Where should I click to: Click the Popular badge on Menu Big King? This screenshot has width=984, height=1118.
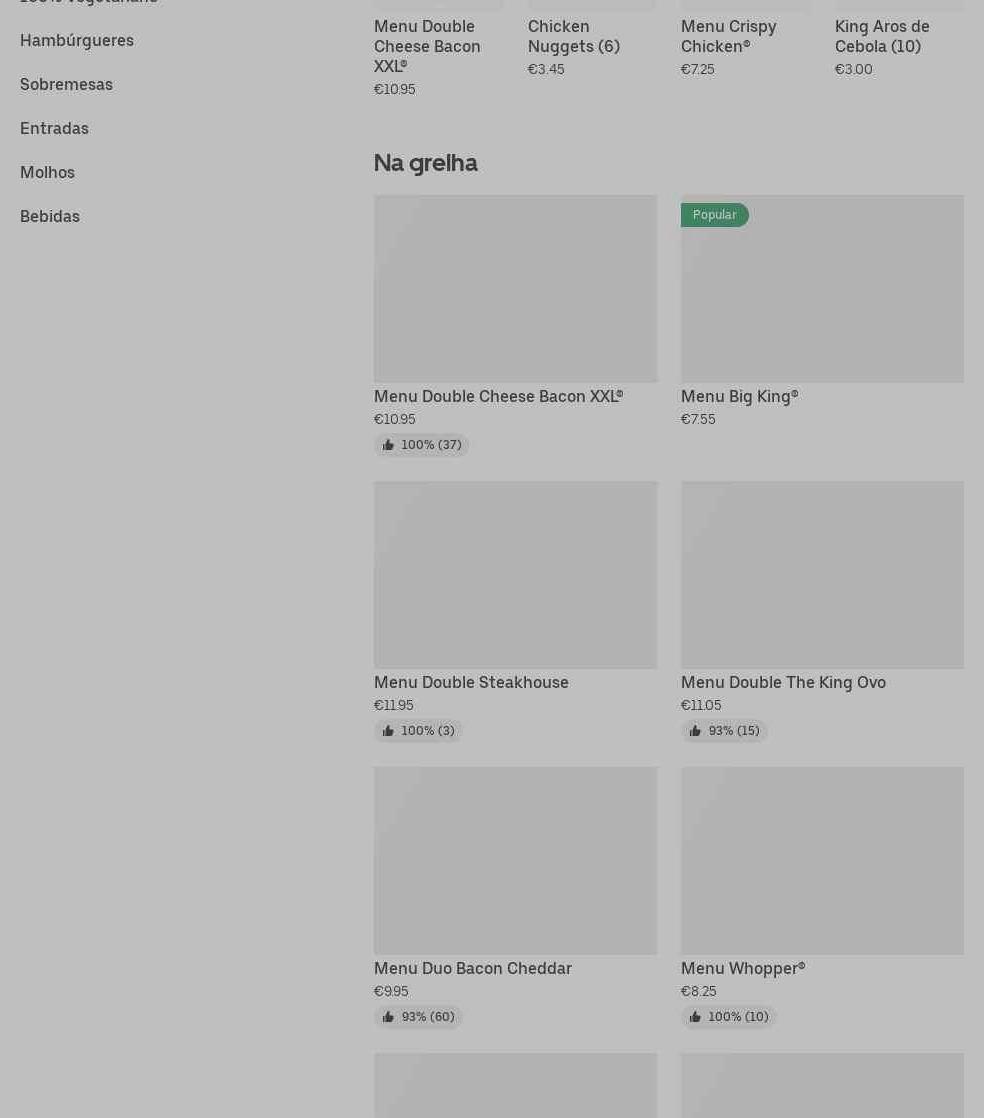(714, 215)
